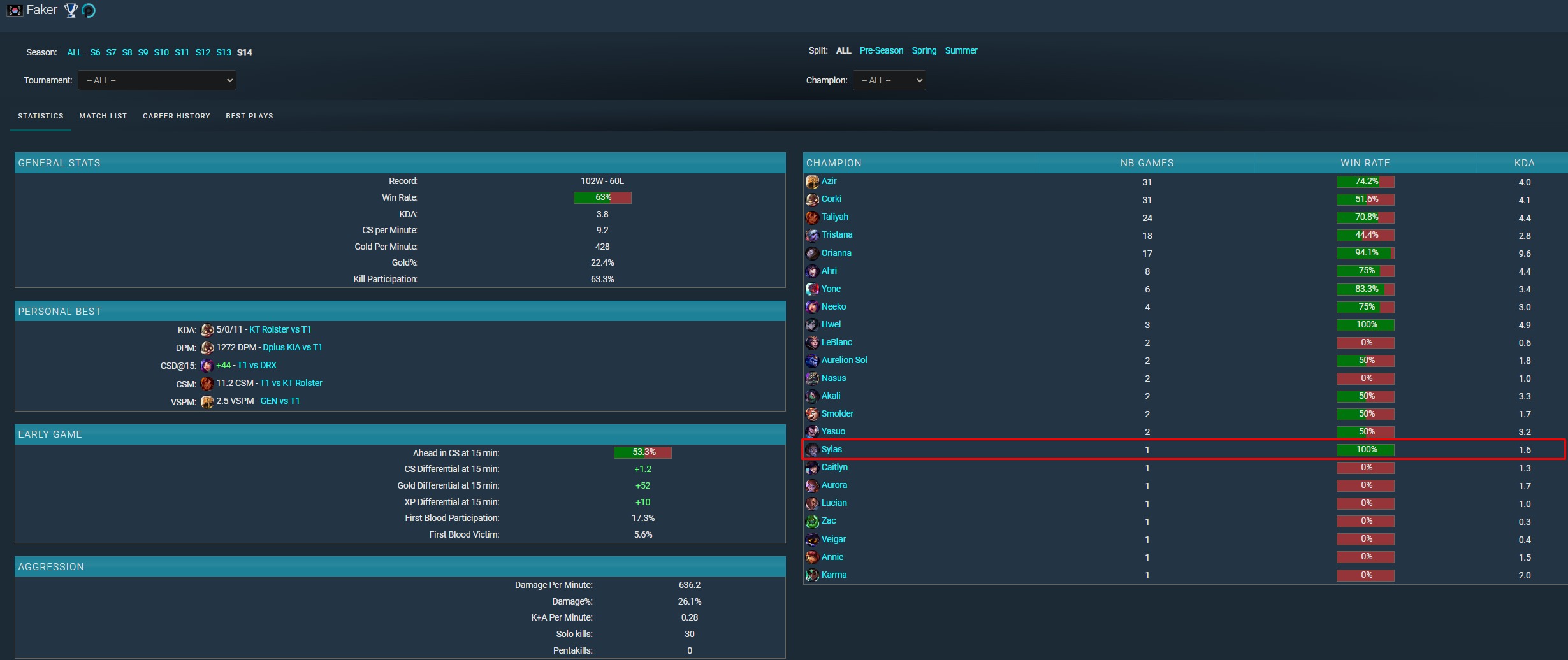Open the Dplus KIA vs T1 match link
The width and height of the screenshot is (1568, 660).
tap(293, 347)
